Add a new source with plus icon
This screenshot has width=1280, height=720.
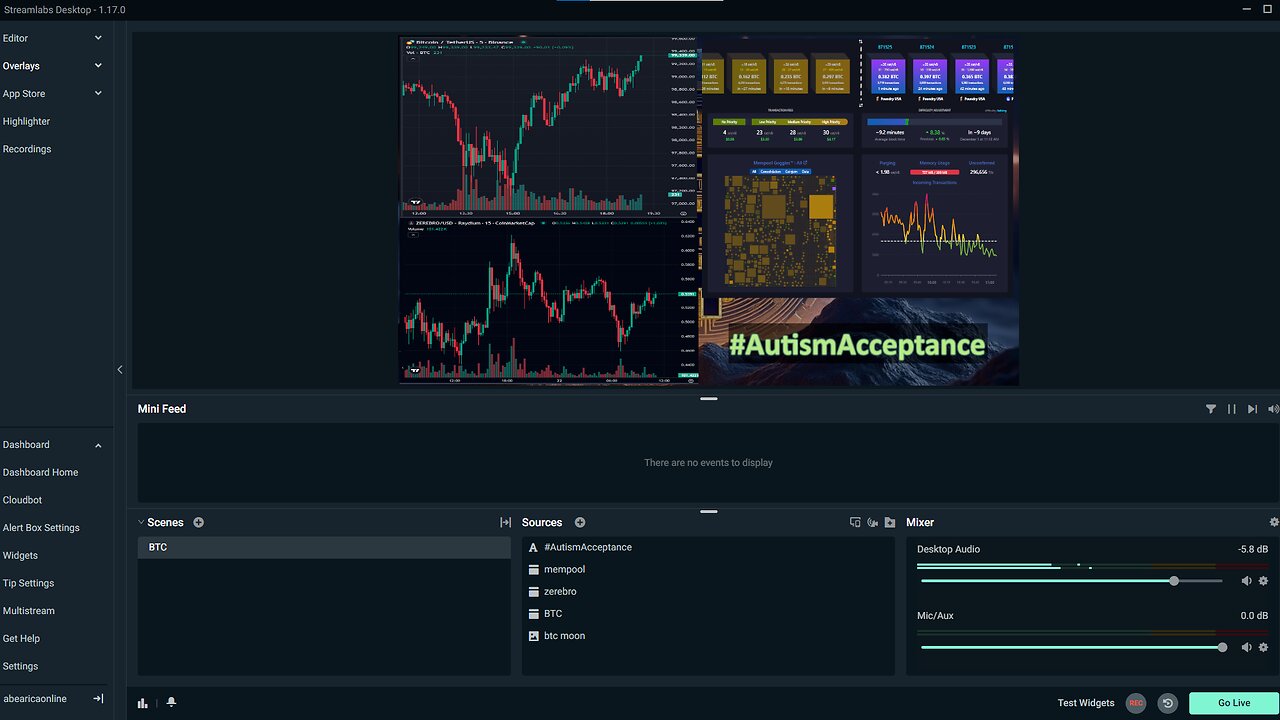click(580, 522)
